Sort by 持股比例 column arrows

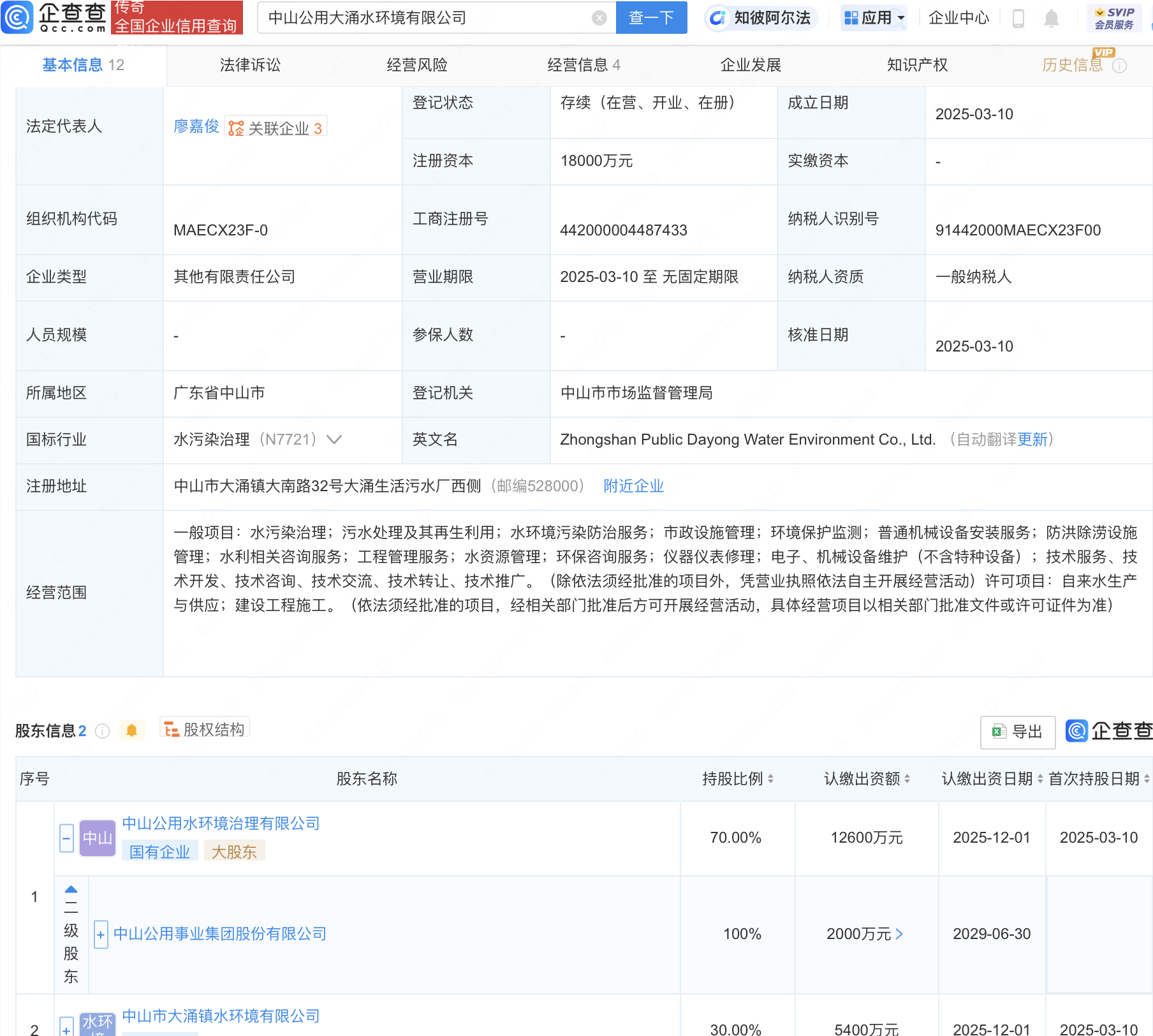click(x=770, y=779)
